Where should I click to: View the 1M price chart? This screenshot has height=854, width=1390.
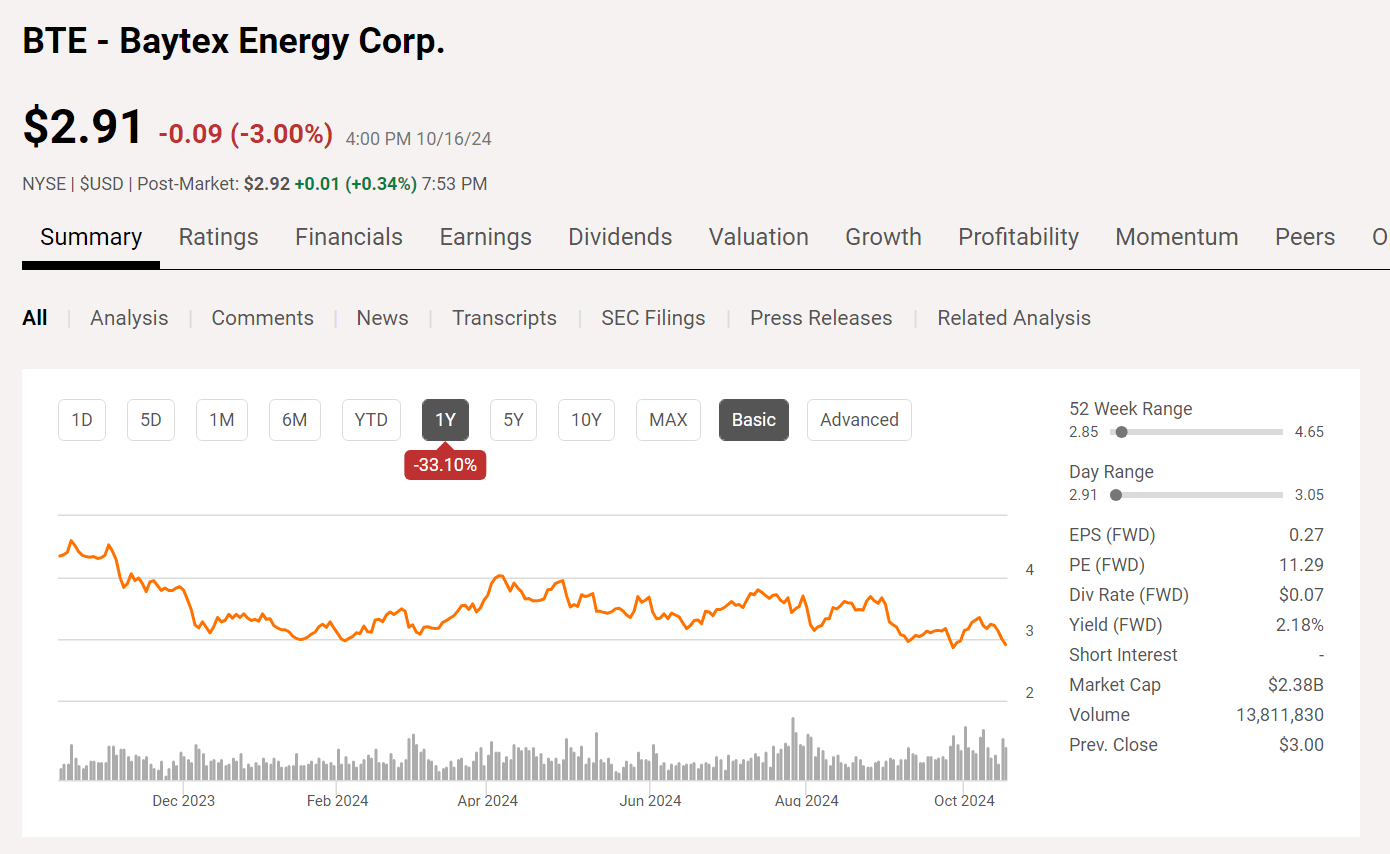point(221,420)
